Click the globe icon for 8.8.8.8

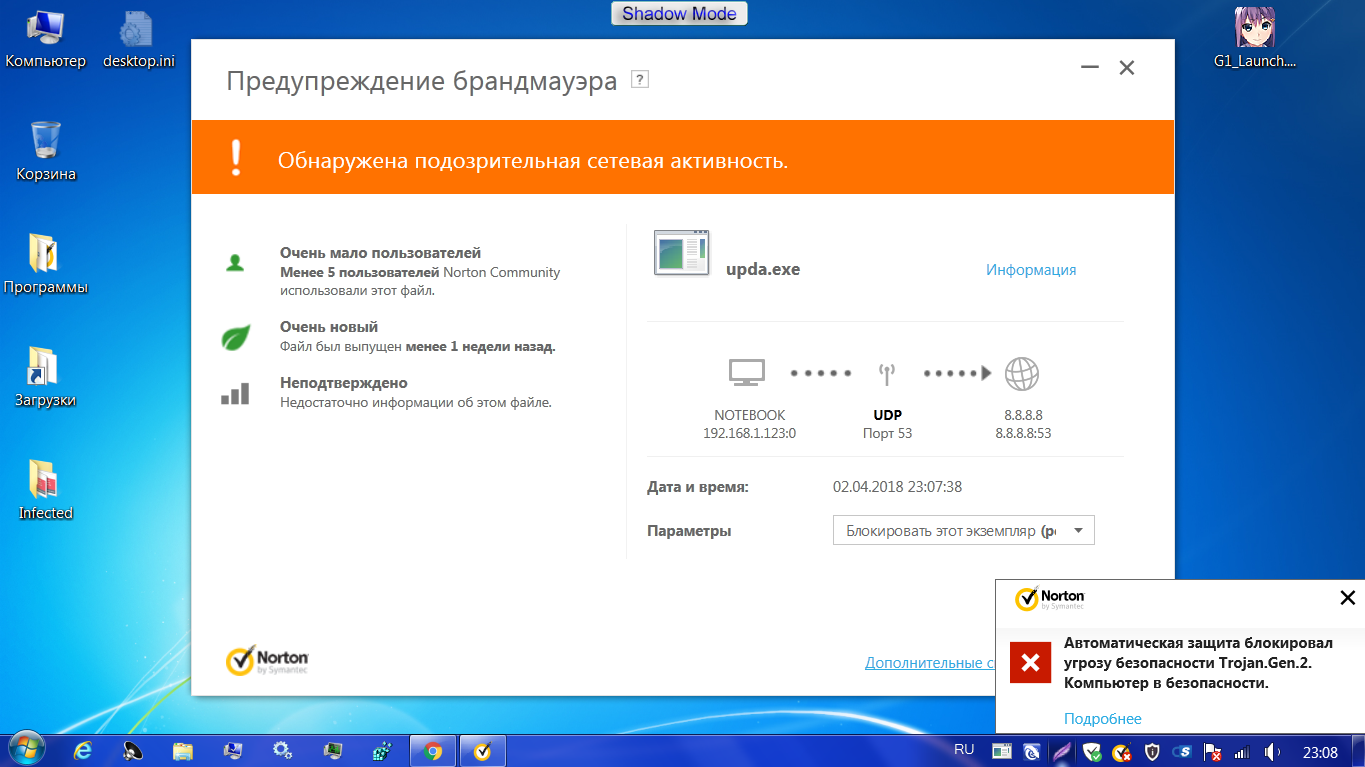(1022, 374)
